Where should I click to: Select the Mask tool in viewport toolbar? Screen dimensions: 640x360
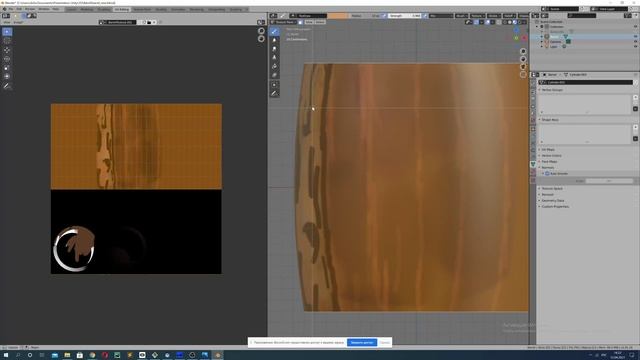[x=274, y=75]
